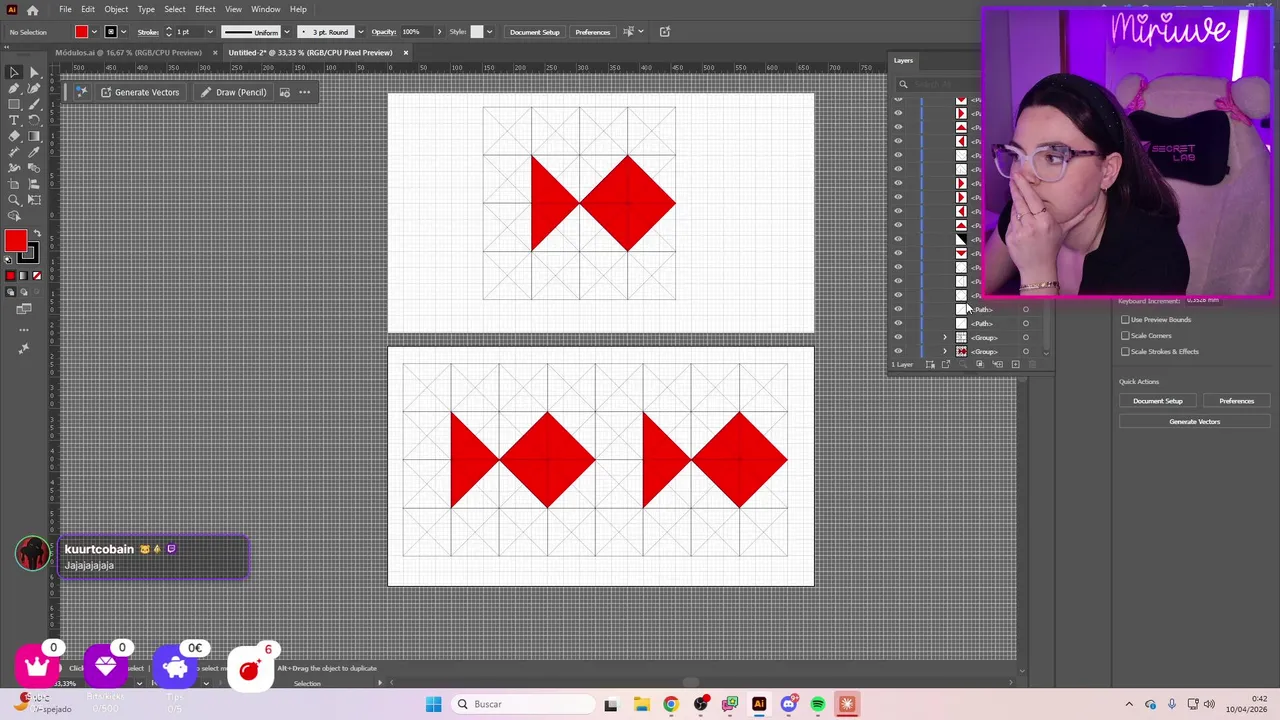Expand the upper Group in Layers

(x=945, y=337)
